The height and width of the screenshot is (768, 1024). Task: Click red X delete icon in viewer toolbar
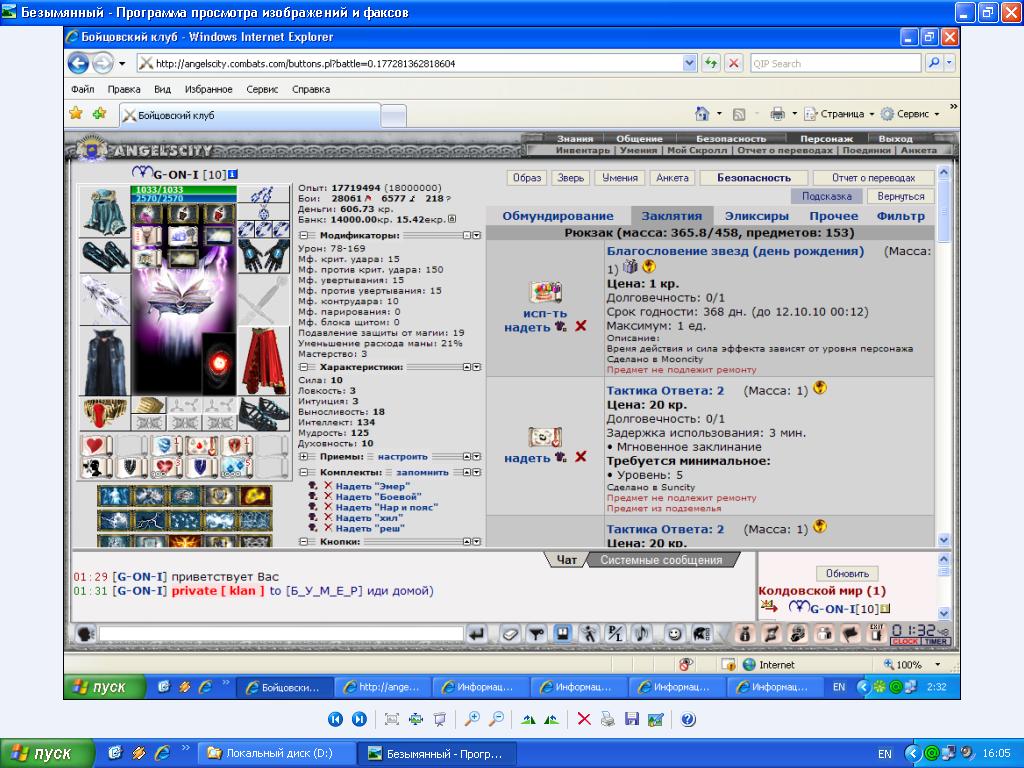[x=584, y=719]
